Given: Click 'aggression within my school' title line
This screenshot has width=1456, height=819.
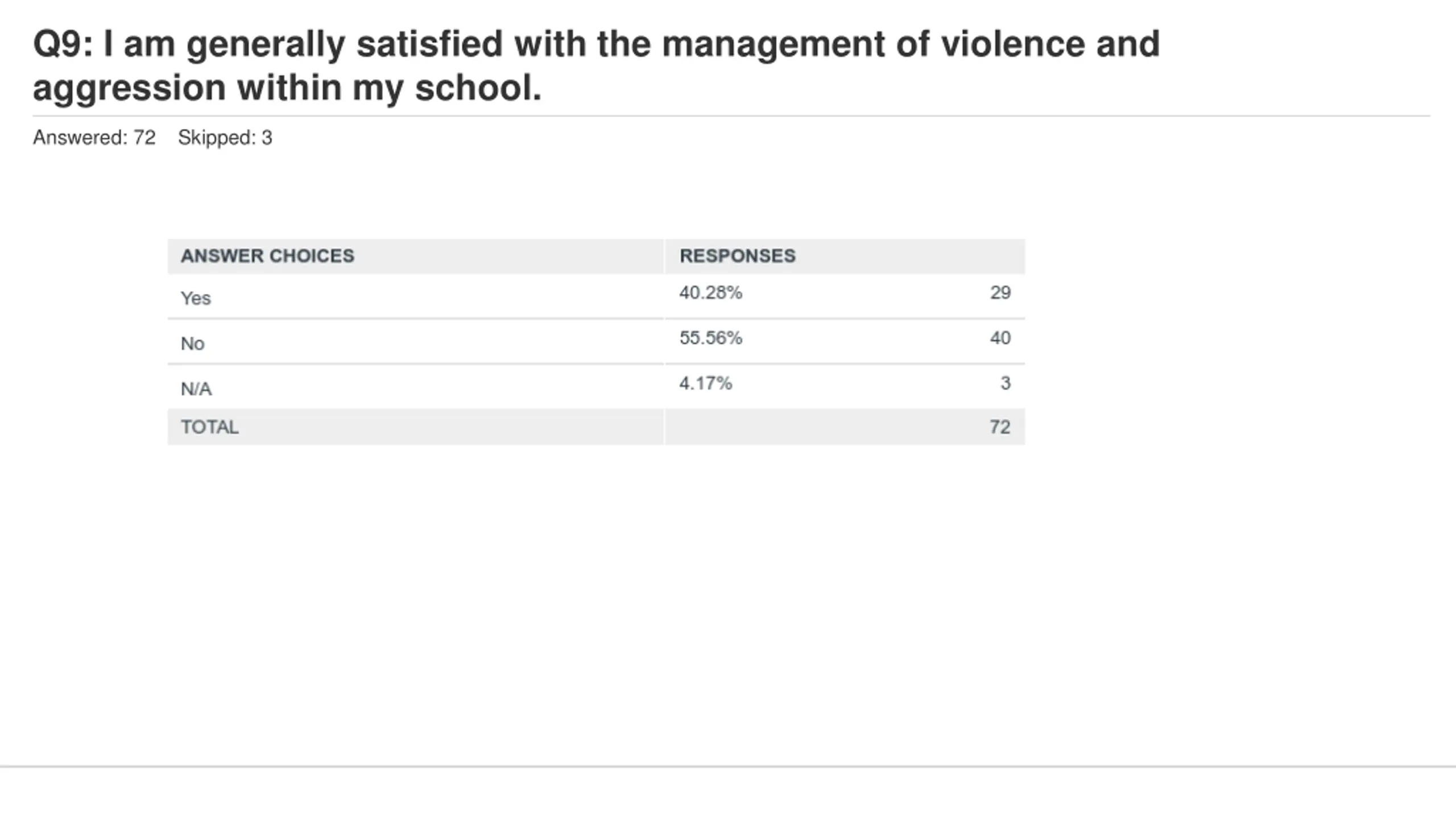Looking at the screenshot, I should [x=287, y=88].
